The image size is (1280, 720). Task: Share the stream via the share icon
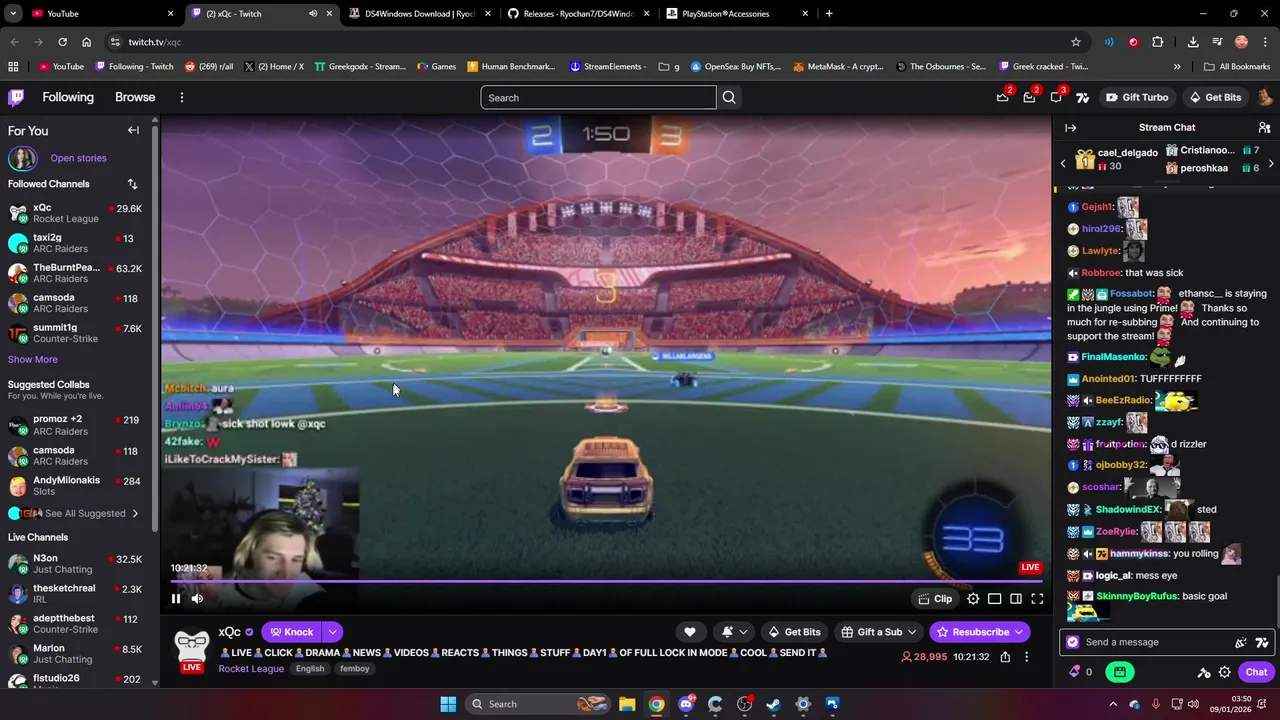point(1005,657)
